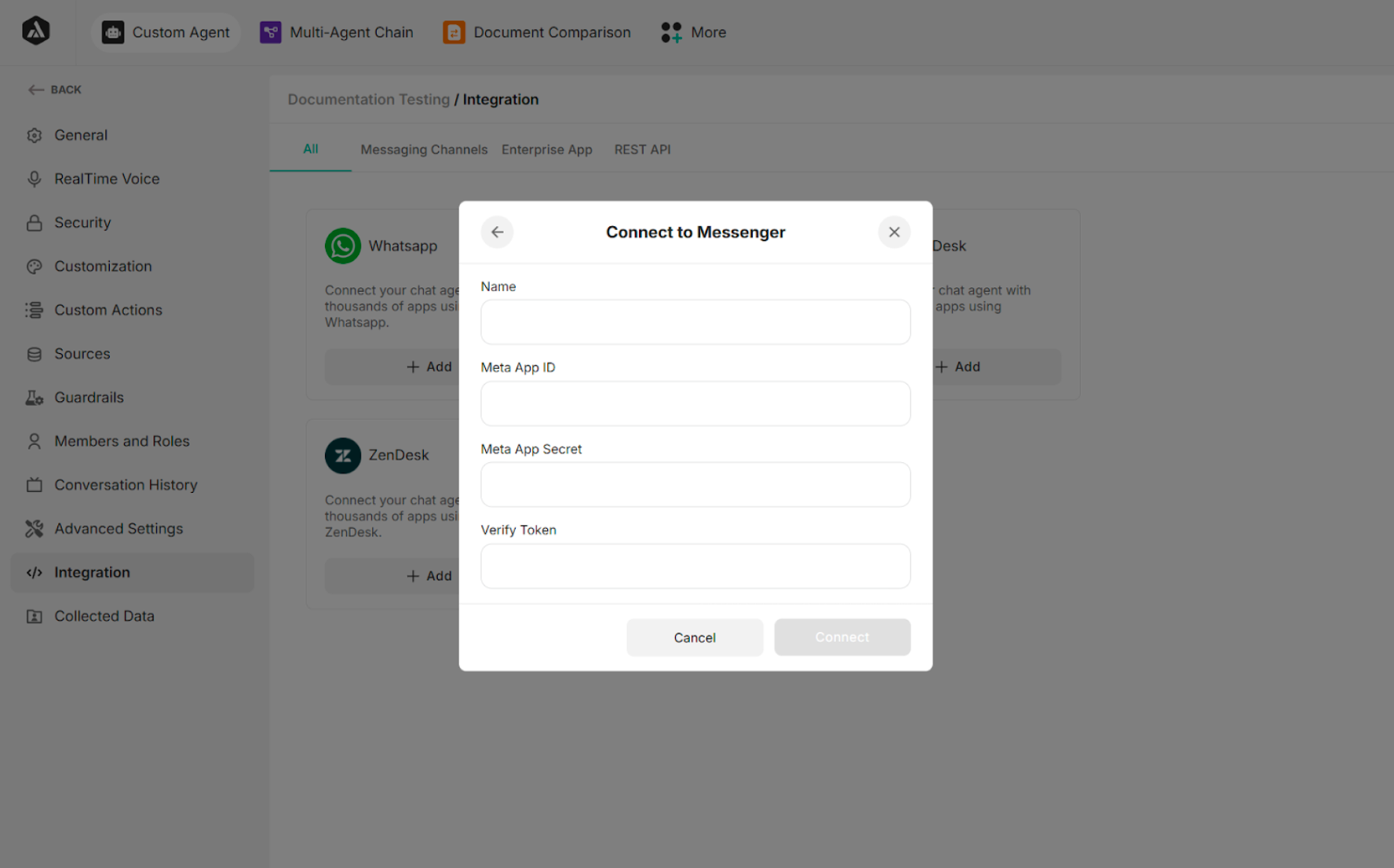Image resolution: width=1394 pixels, height=868 pixels.
Task: Switch to Messaging Channels tab
Action: pyautogui.click(x=424, y=149)
